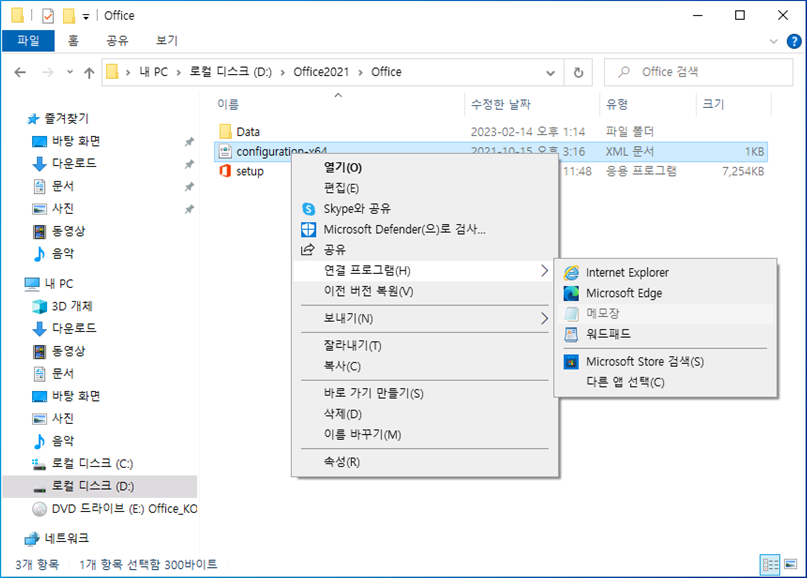
Task: Open 로컬 디스크 (C:) in sidebar
Action: 92,464
